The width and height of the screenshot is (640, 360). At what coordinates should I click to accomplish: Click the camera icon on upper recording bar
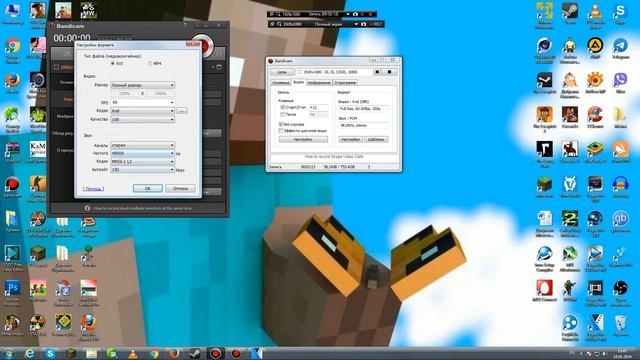click(x=355, y=14)
